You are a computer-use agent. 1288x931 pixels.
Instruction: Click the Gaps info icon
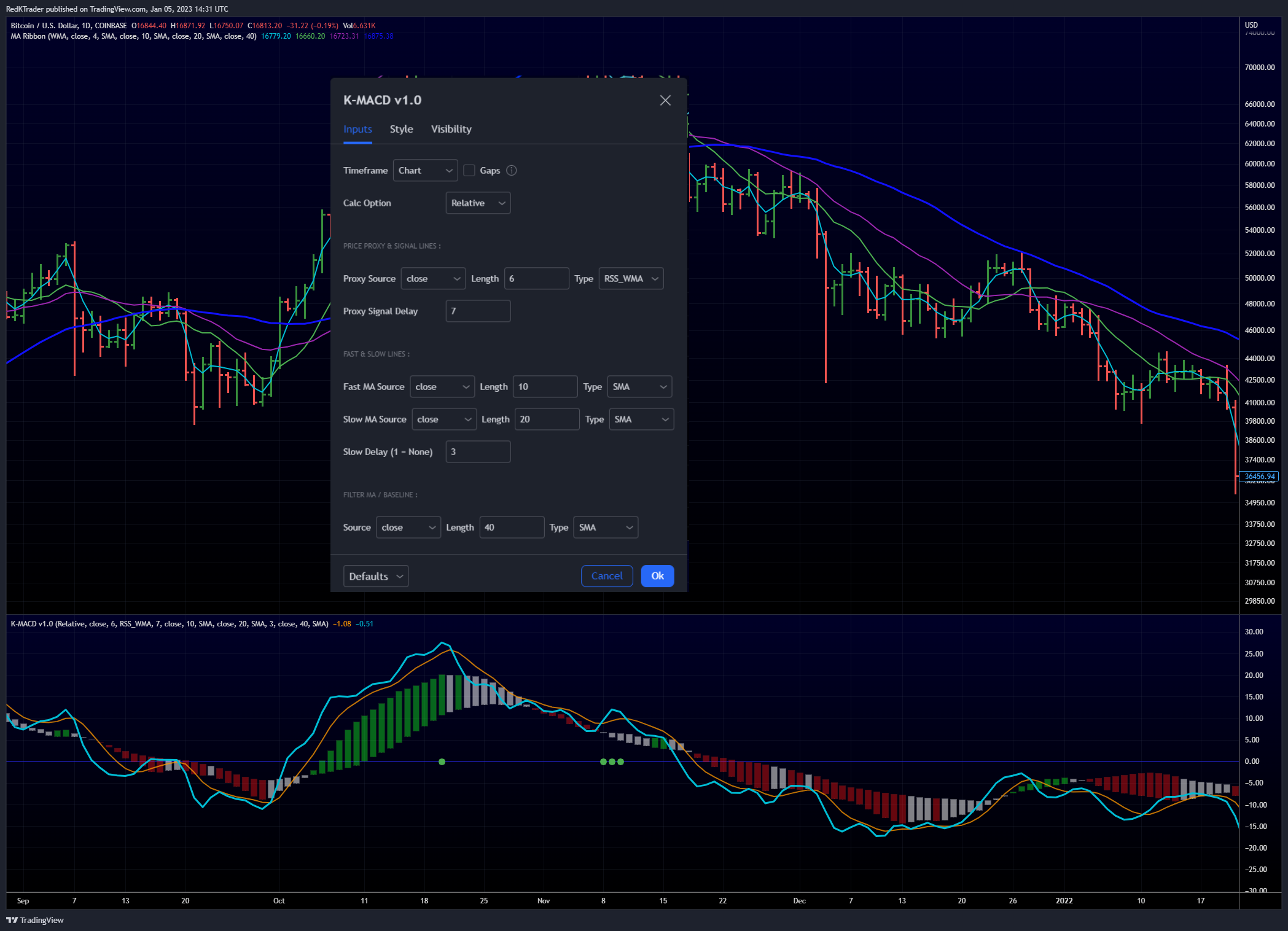tap(511, 170)
